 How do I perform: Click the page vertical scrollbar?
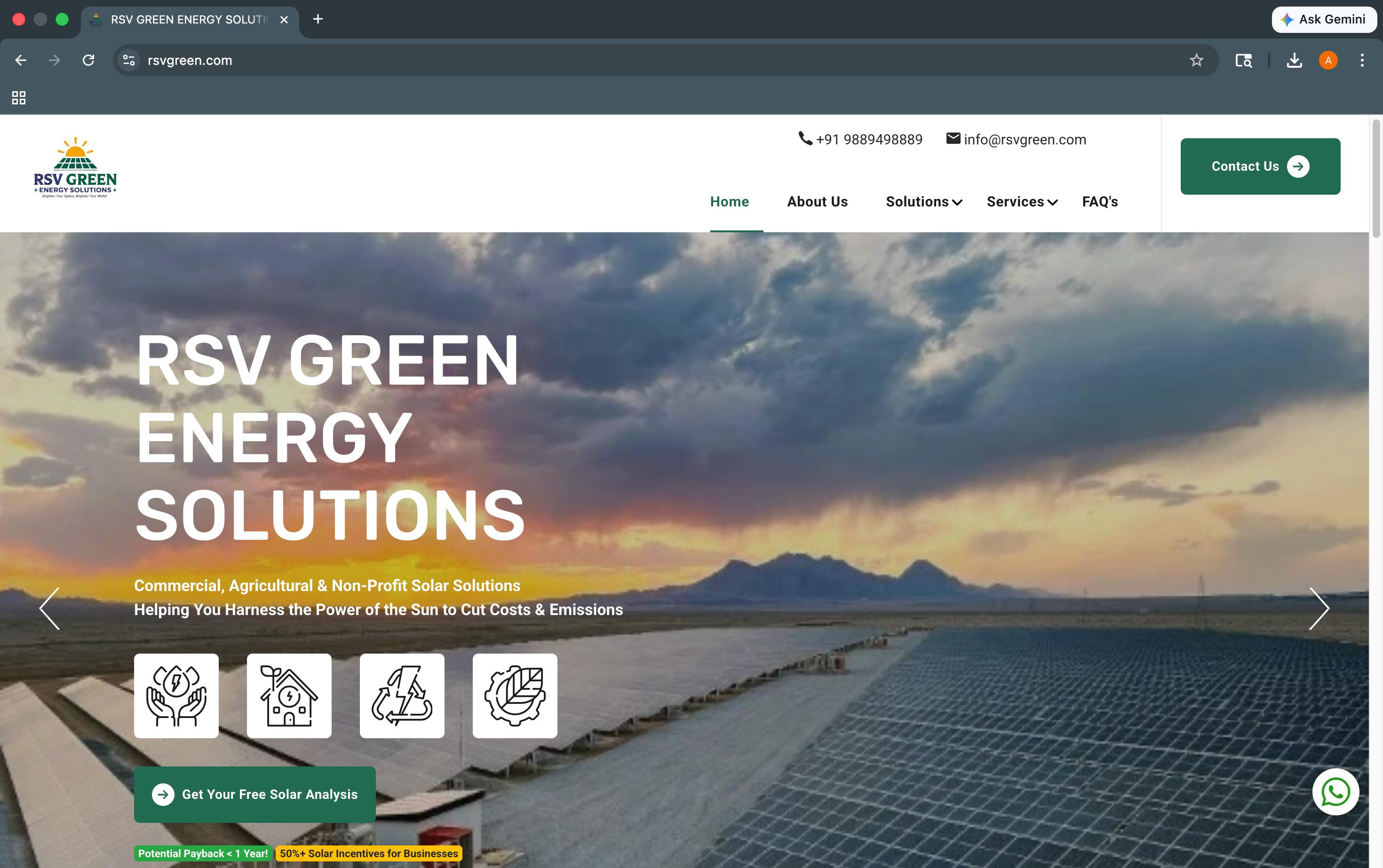[x=1376, y=178]
